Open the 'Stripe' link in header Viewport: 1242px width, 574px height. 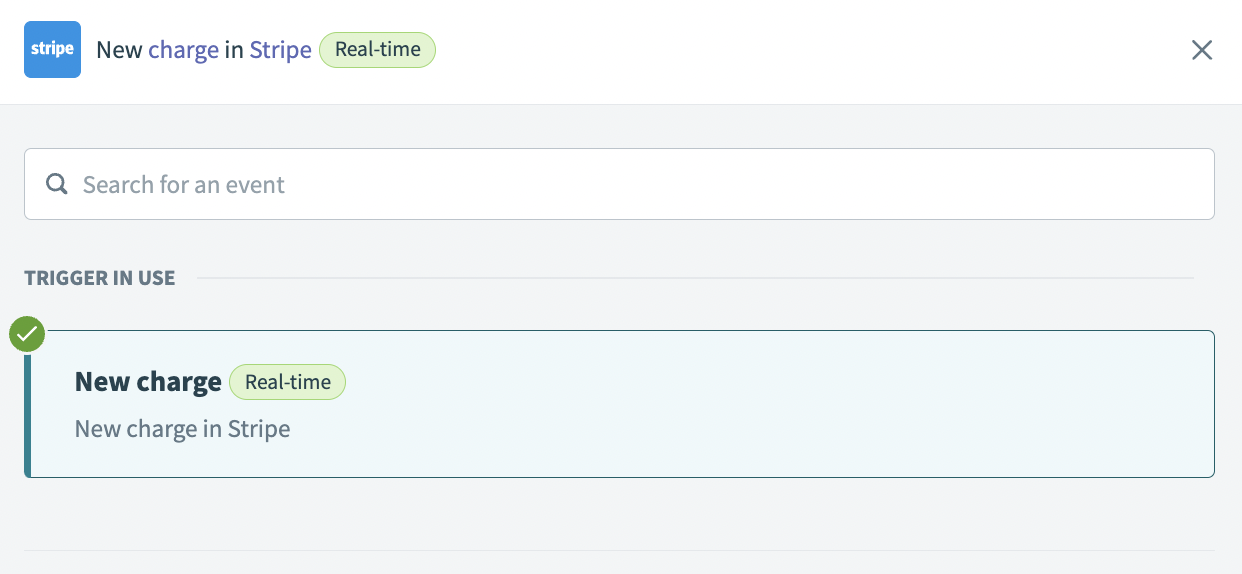tap(280, 50)
